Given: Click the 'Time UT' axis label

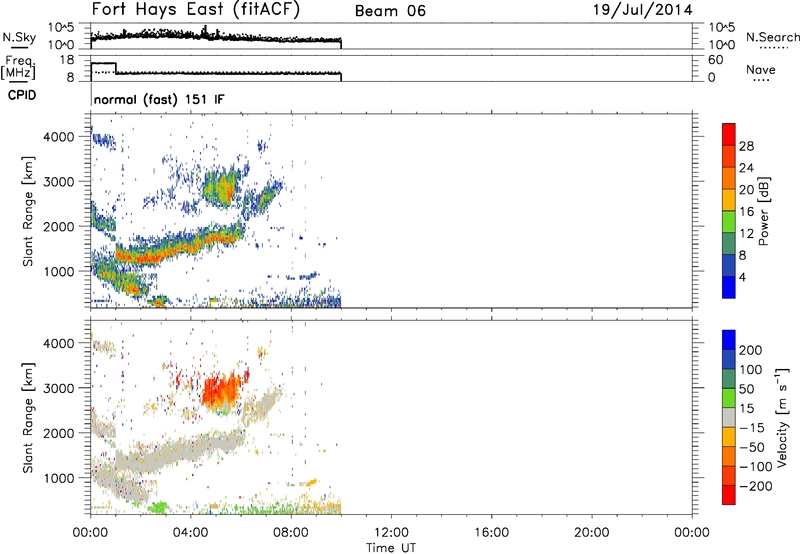Looking at the screenshot, I should 391,547.
